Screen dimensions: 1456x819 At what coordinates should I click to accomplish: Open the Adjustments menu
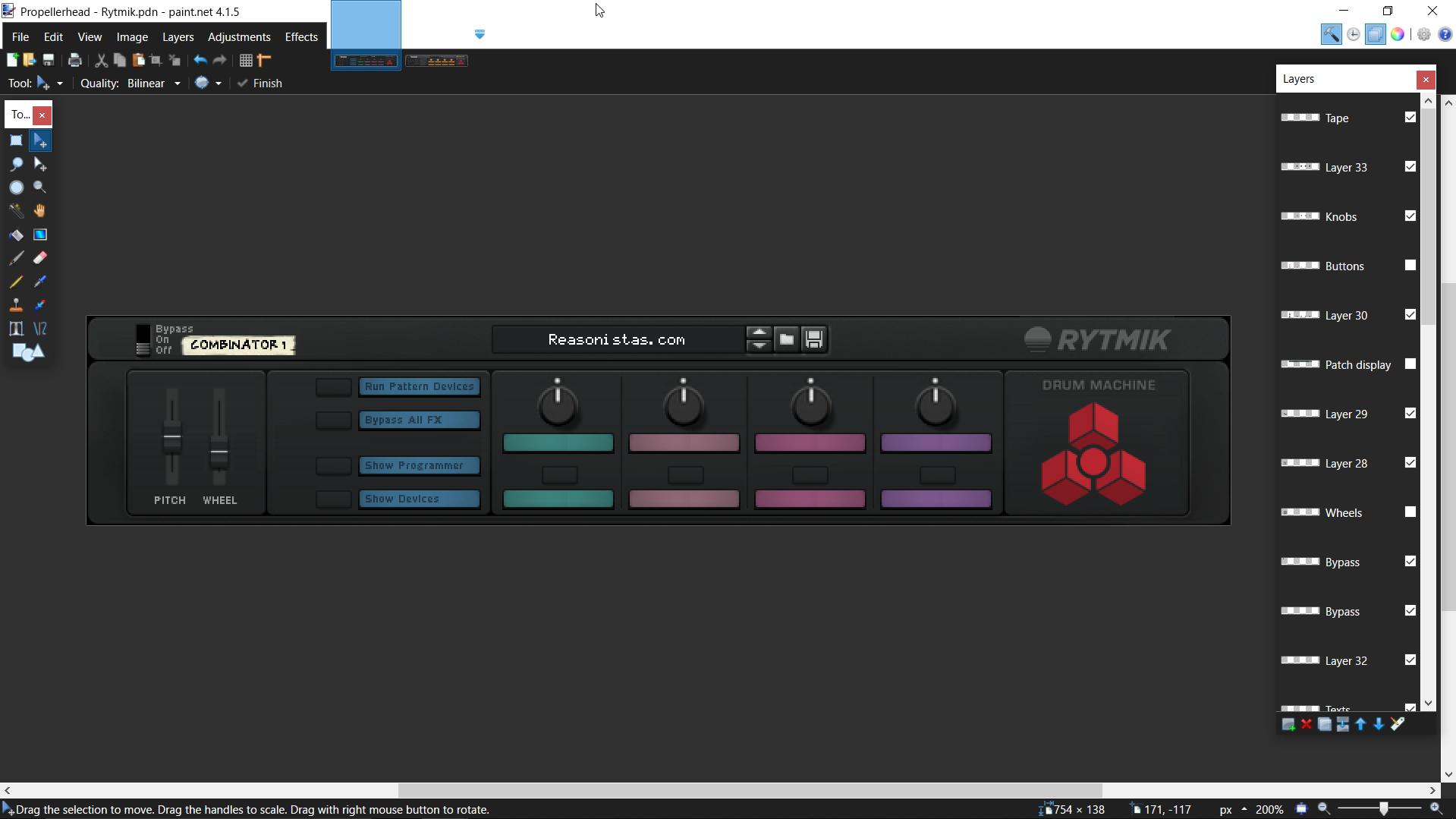239,36
